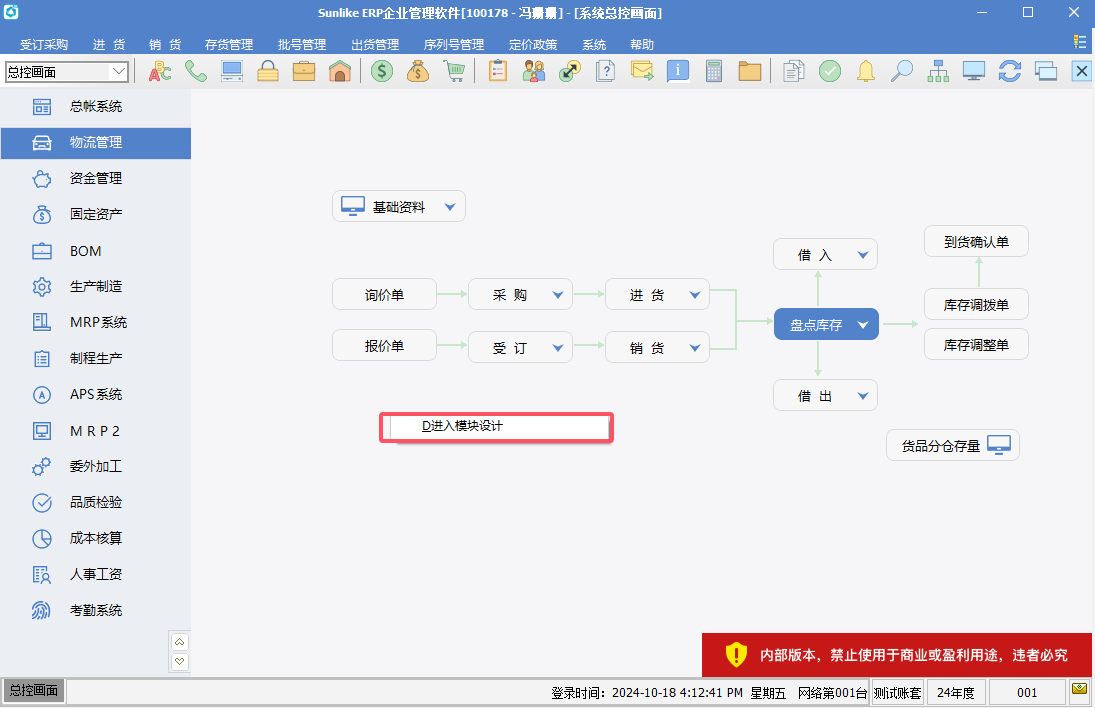Image resolution: width=1095 pixels, height=708 pixels.
Task: Click the padlock icon in toolbar
Action: (268, 71)
